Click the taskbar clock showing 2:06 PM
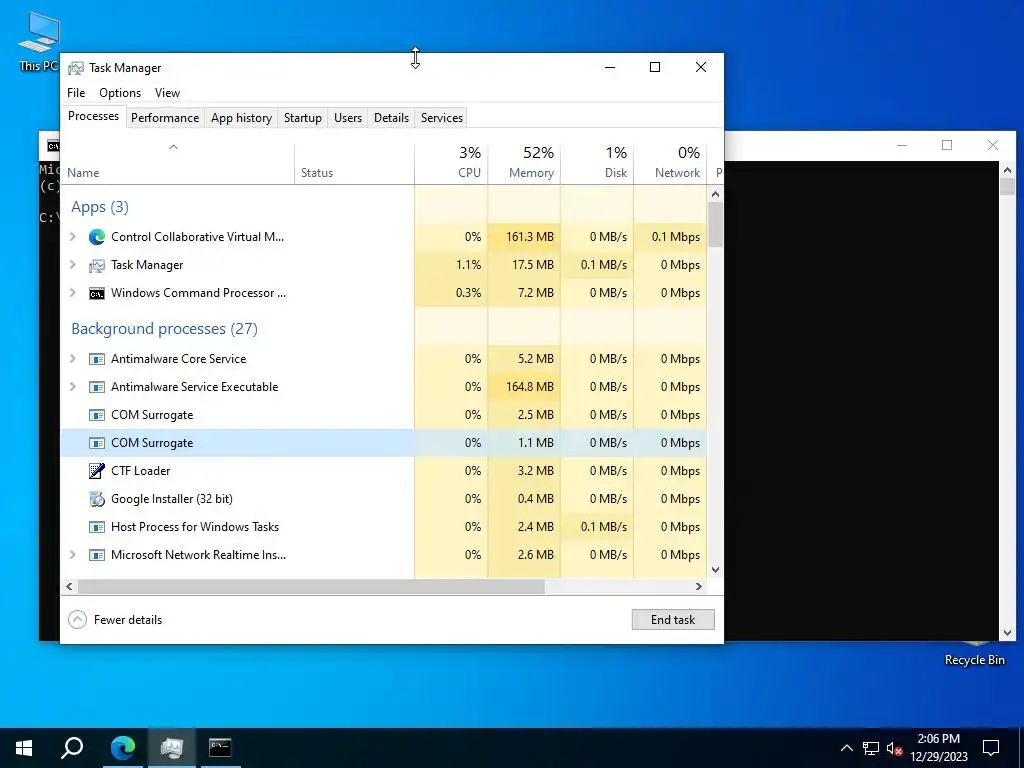This screenshot has width=1024, height=768. (x=939, y=748)
